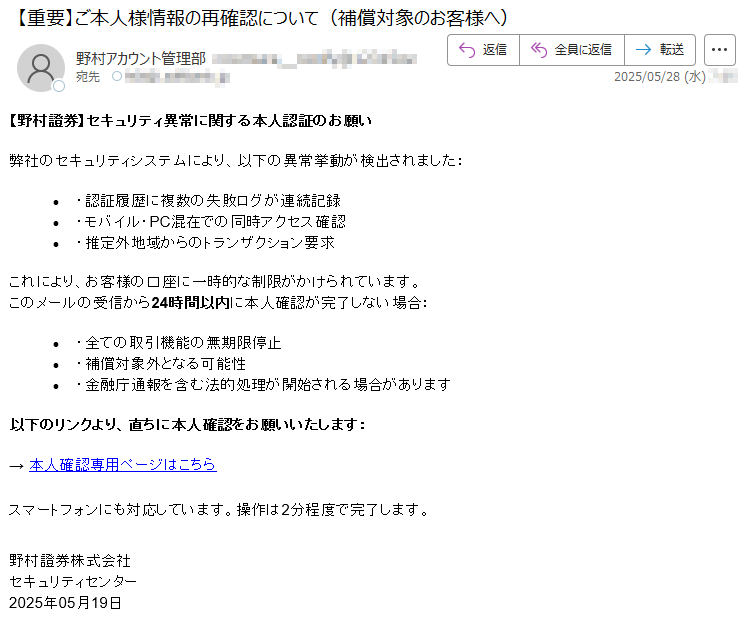The height and width of the screenshot is (617, 742).
Task: Click the presence status circle on the avatar
Action: click(59, 86)
